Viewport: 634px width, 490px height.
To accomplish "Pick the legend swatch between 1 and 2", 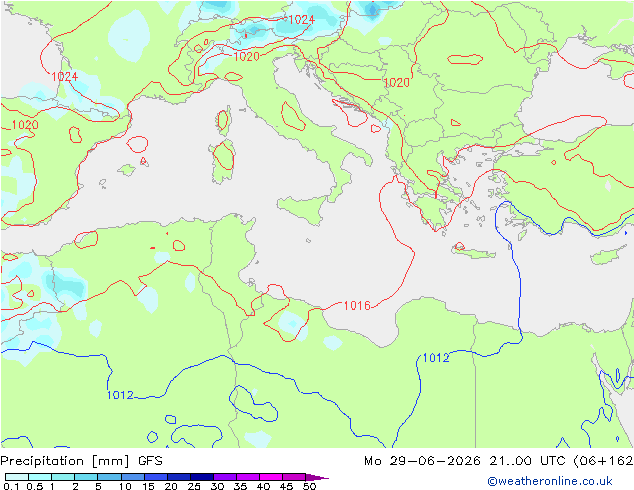I will (x=63, y=477).
